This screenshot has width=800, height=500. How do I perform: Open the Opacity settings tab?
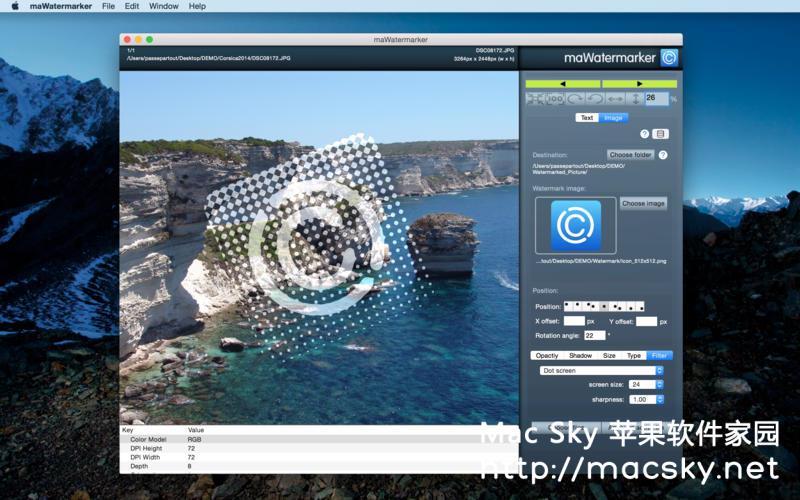pyautogui.click(x=547, y=355)
